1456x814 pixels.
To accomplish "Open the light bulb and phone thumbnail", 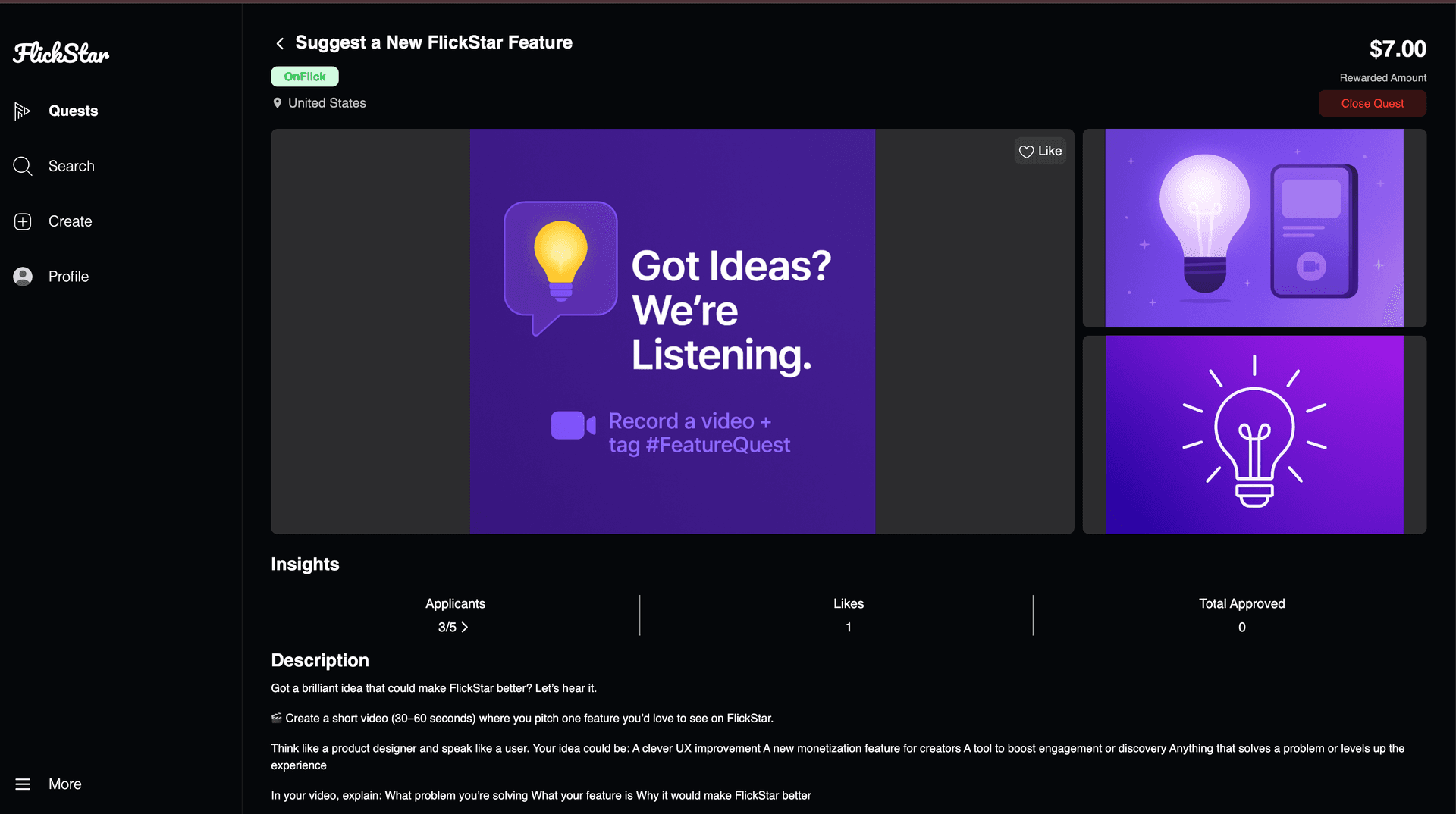I will 1254,228.
